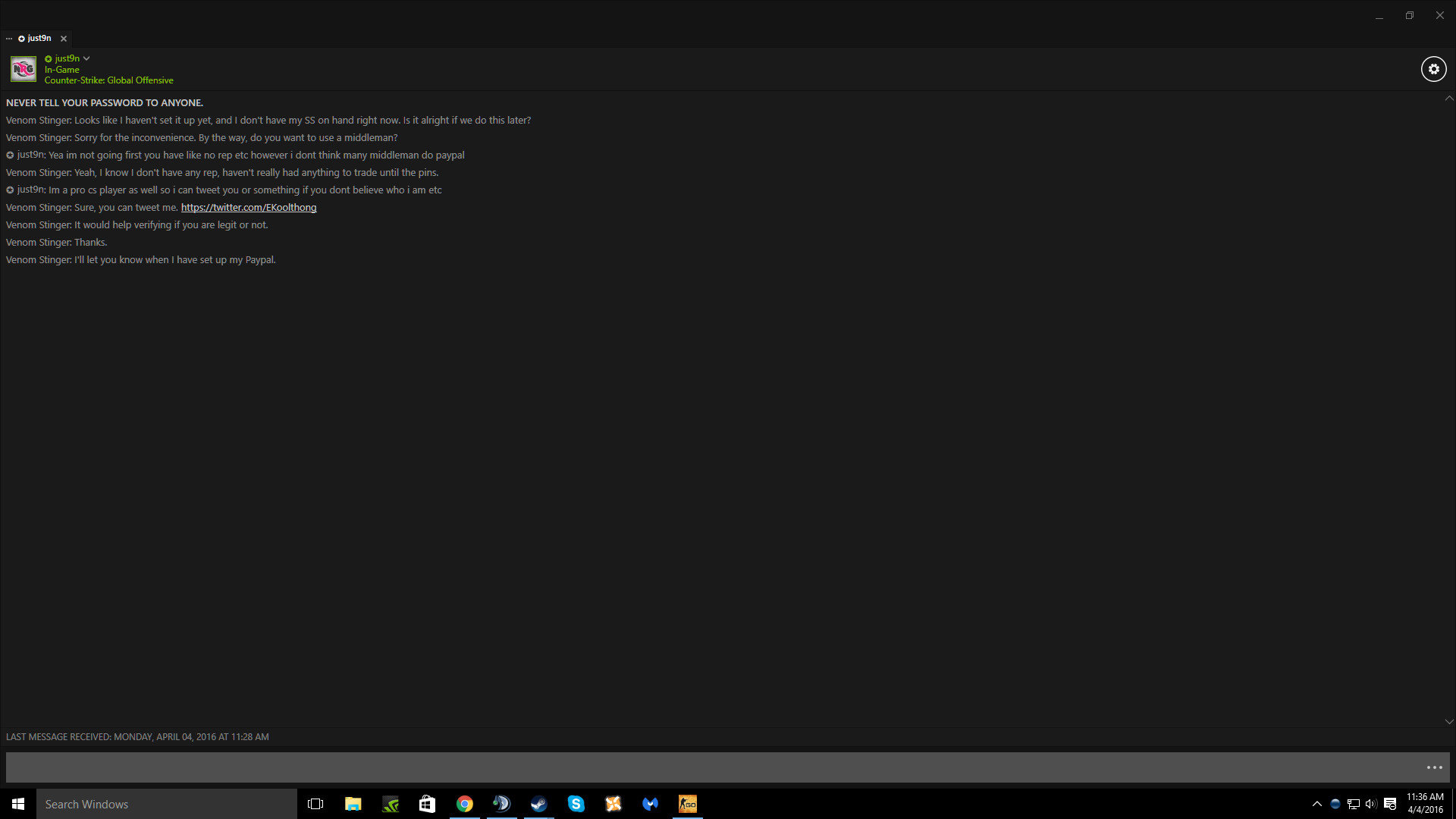The width and height of the screenshot is (1456, 819).
Task: Open the chat settings gear icon
Action: 1433,69
